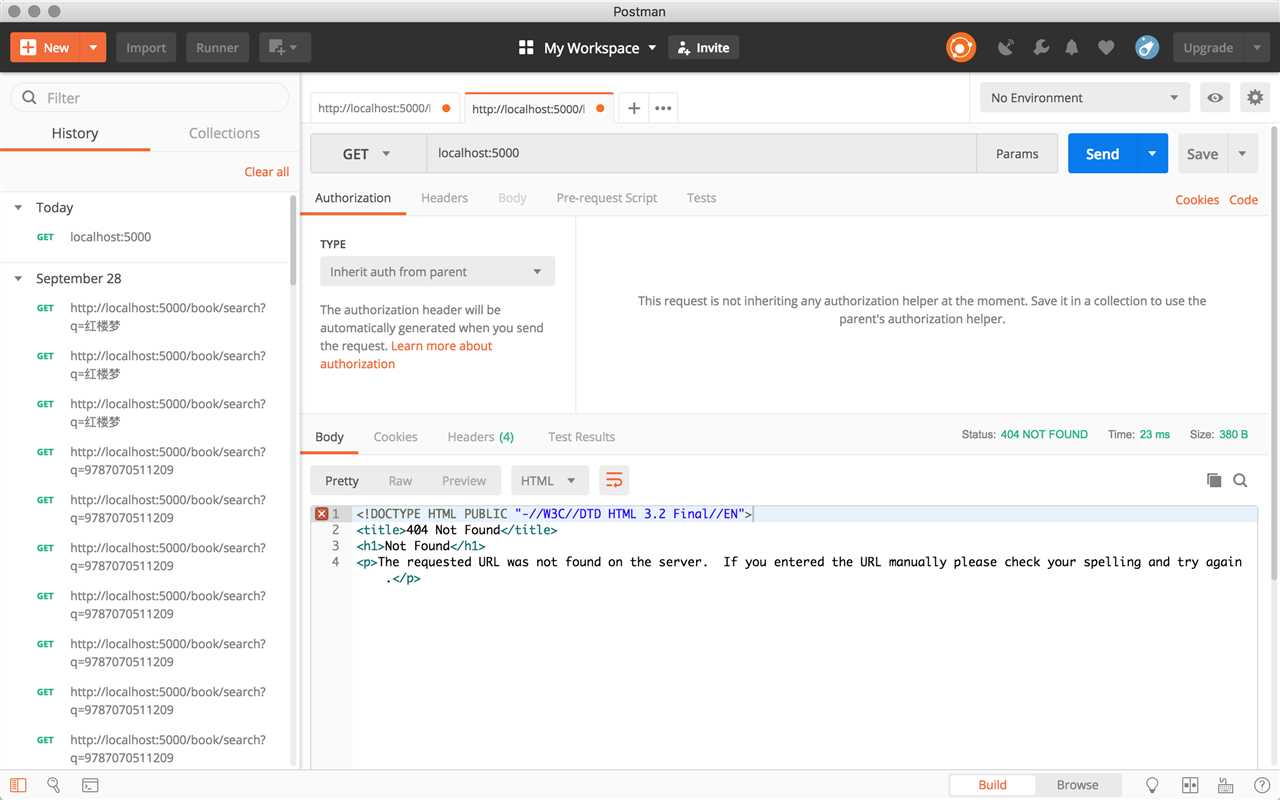This screenshot has width=1280, height=800.
Task: Open the Pre-request Script tab
Action: (x=607, y=198)
